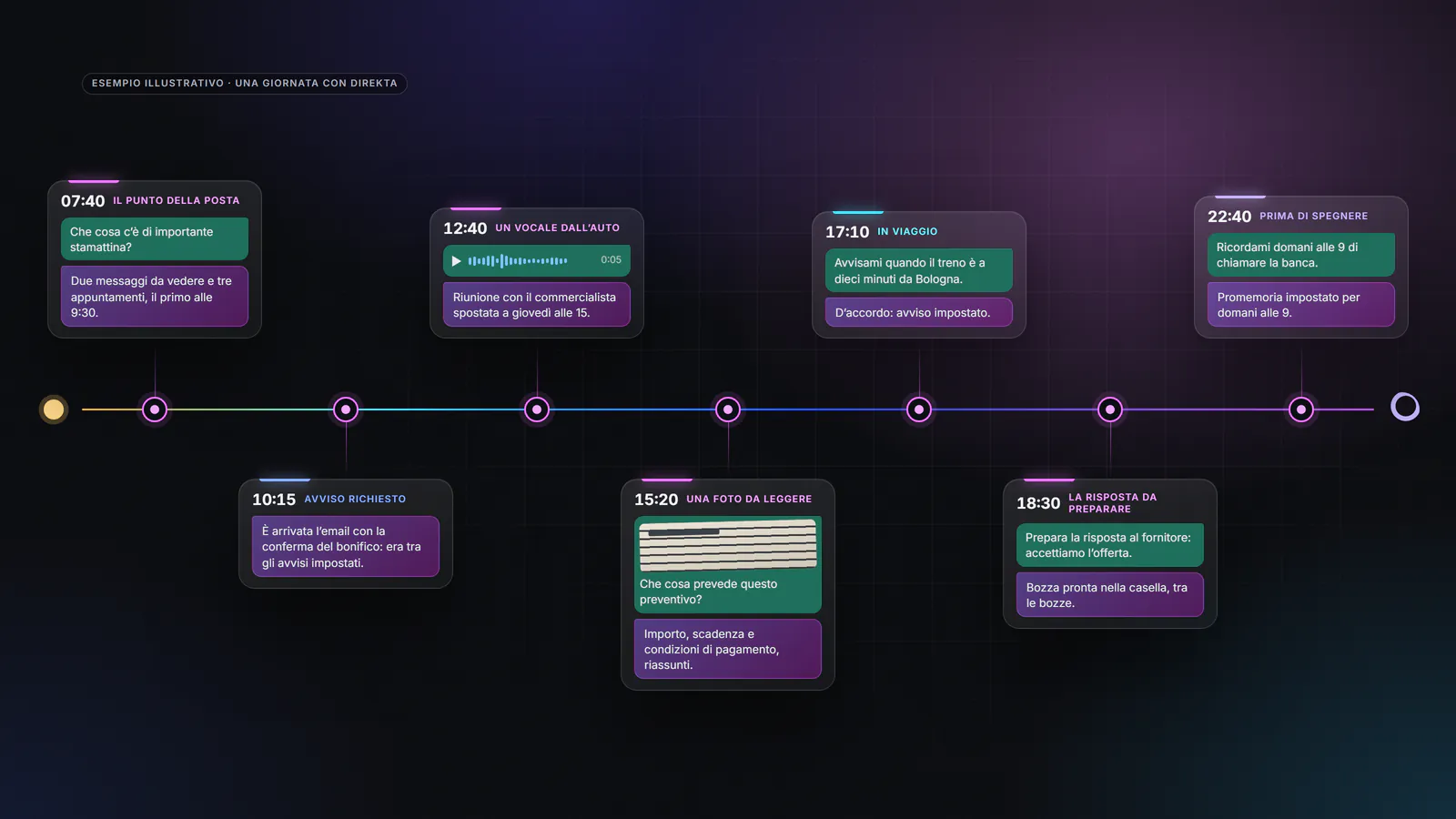
Task: Select the timeline marker under the 17:10 card
Action: click(x=919, y=409)
